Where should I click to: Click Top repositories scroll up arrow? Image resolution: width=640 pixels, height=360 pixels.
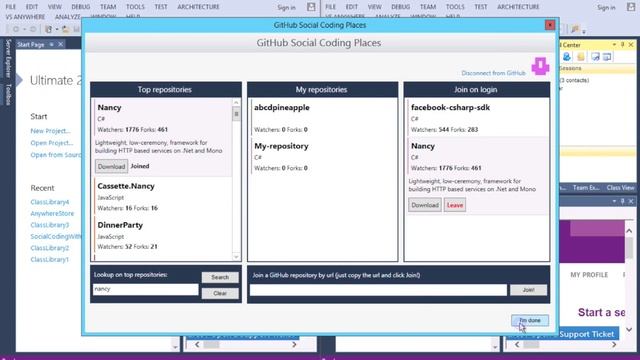236,102
